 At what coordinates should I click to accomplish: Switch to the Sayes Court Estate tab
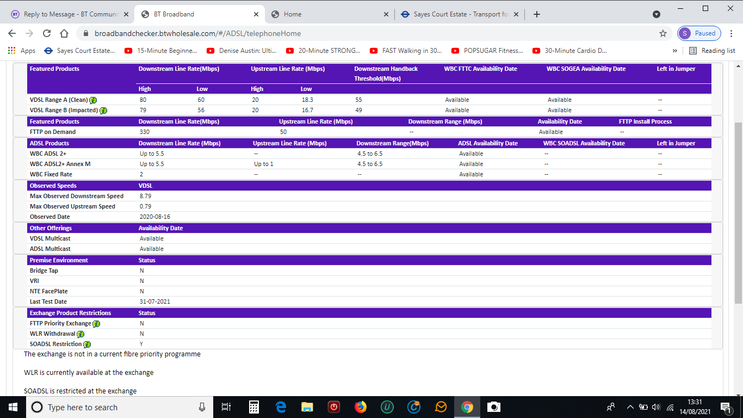pyautogui.click(x=460, y=14)
